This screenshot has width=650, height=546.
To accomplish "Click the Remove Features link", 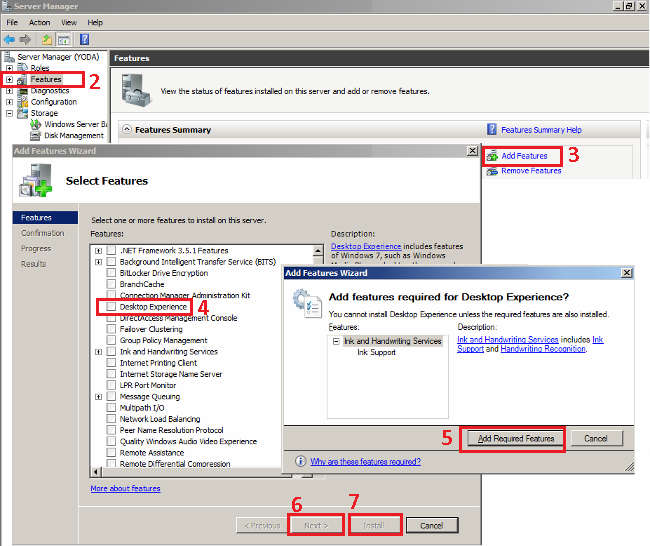I will 531,171.
